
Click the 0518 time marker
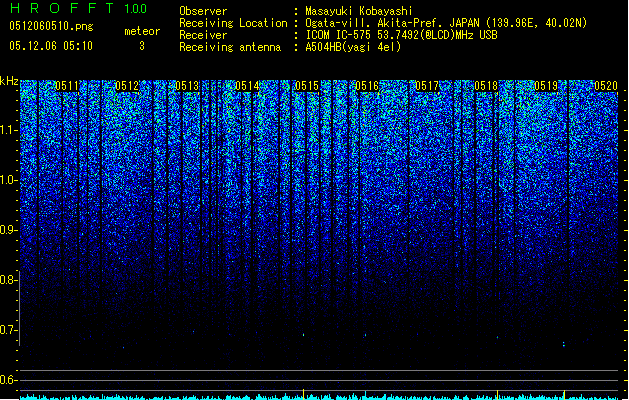486,86
